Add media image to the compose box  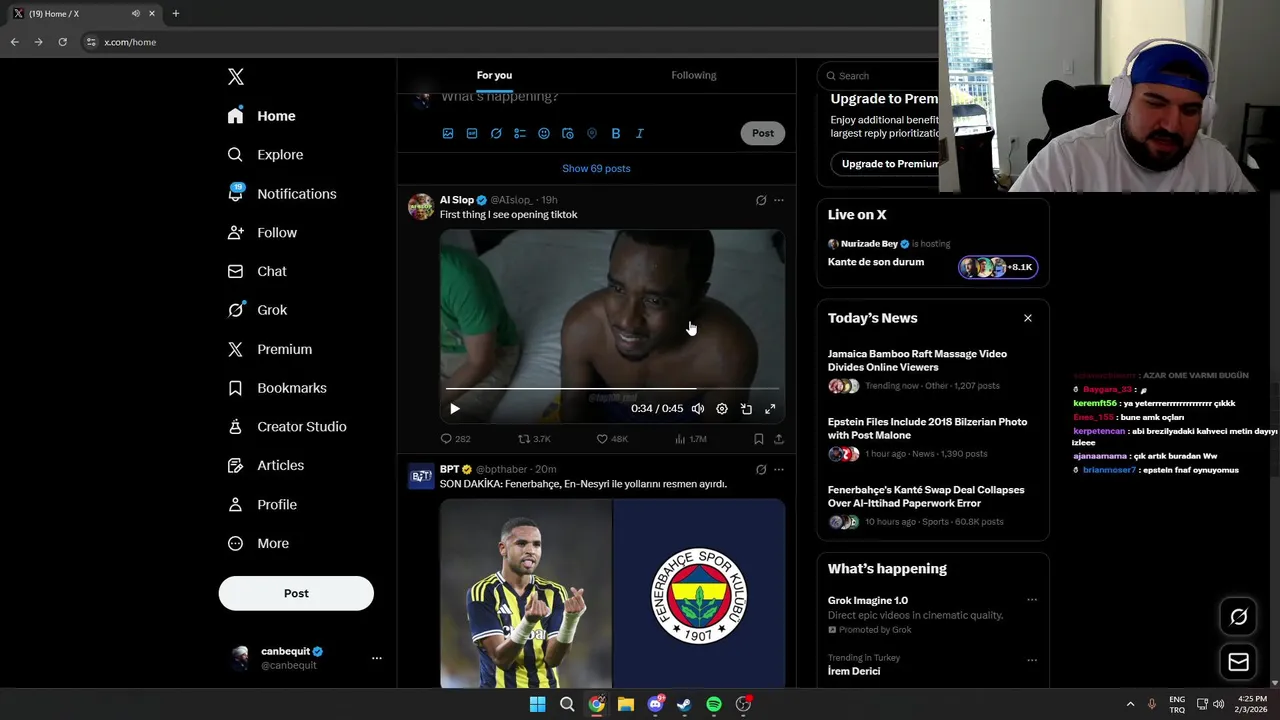pos(448,133)
